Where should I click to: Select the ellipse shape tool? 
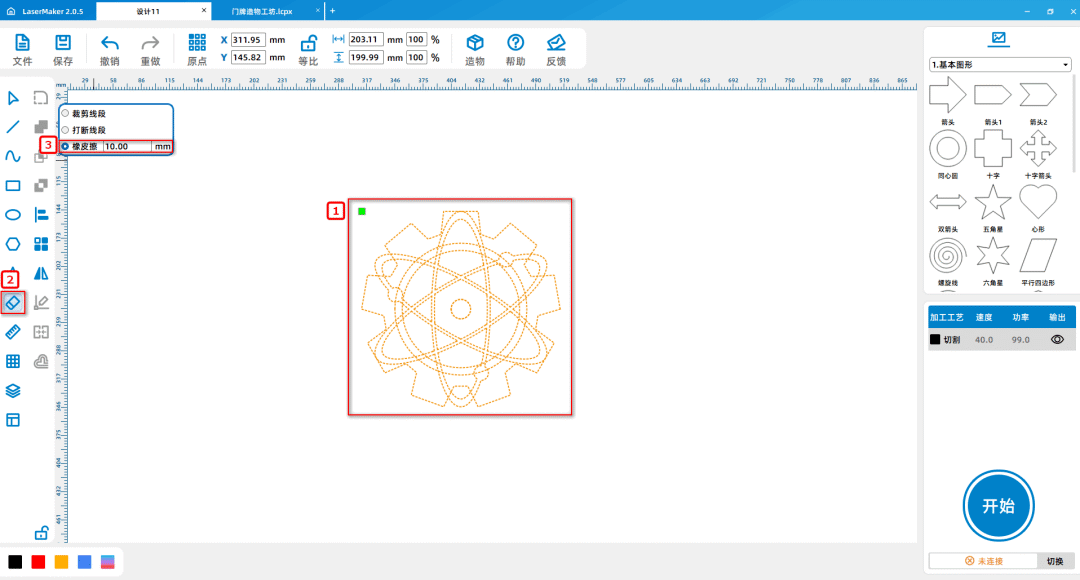coord(13,214)
